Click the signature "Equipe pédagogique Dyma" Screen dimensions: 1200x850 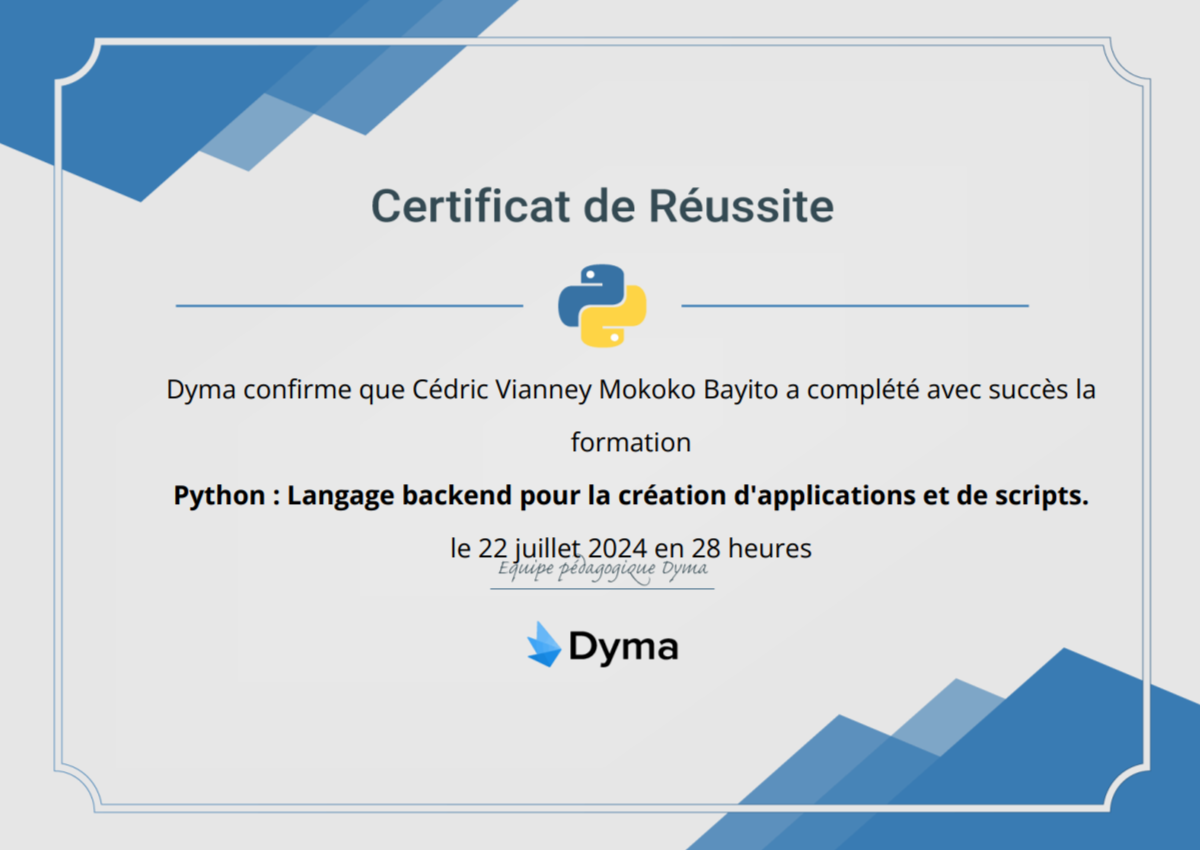(603, 570)
